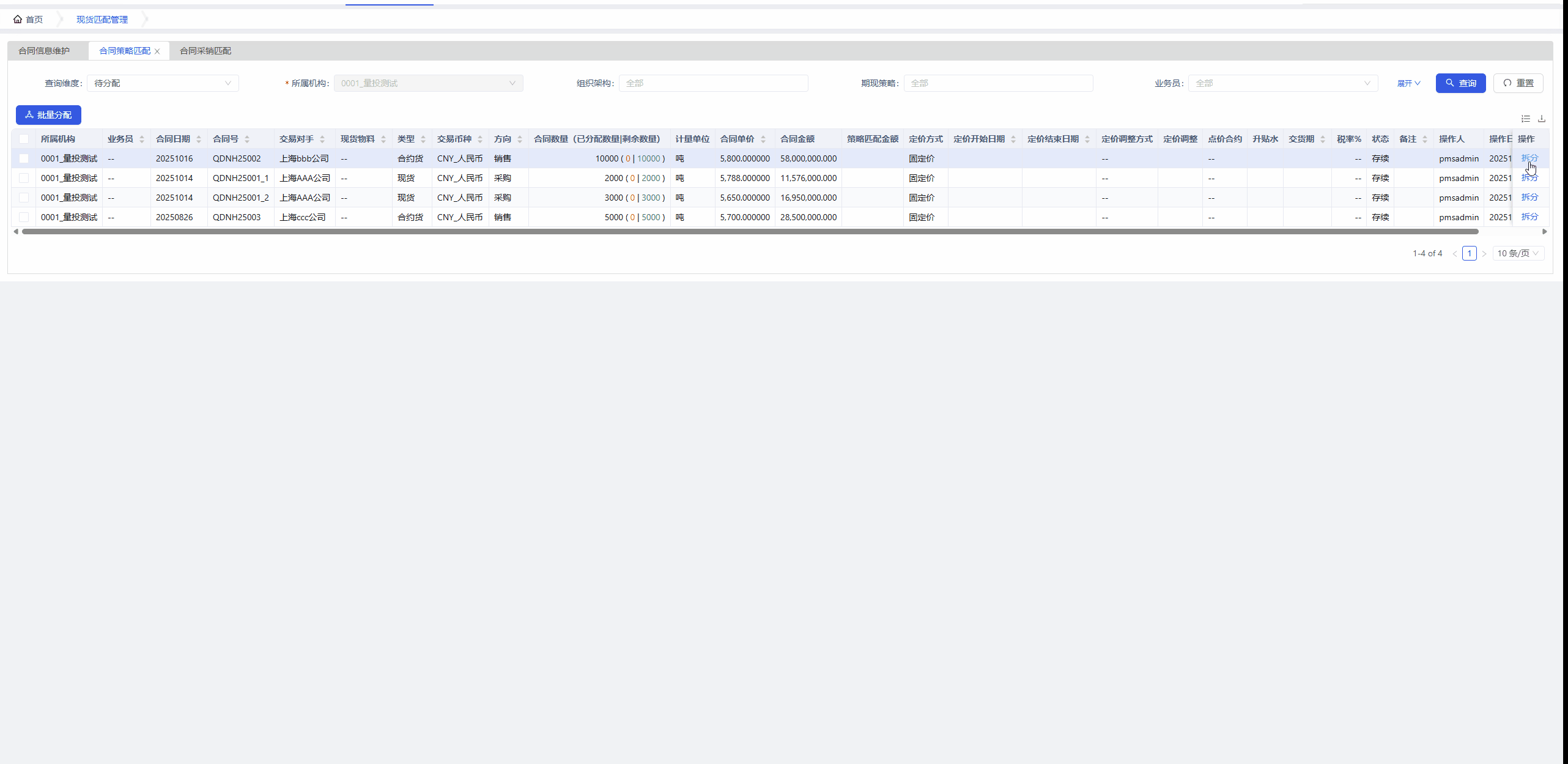Sort by 交易对手 column arrows
Viewport: 1568px width, 764px height.
(322, 139)
